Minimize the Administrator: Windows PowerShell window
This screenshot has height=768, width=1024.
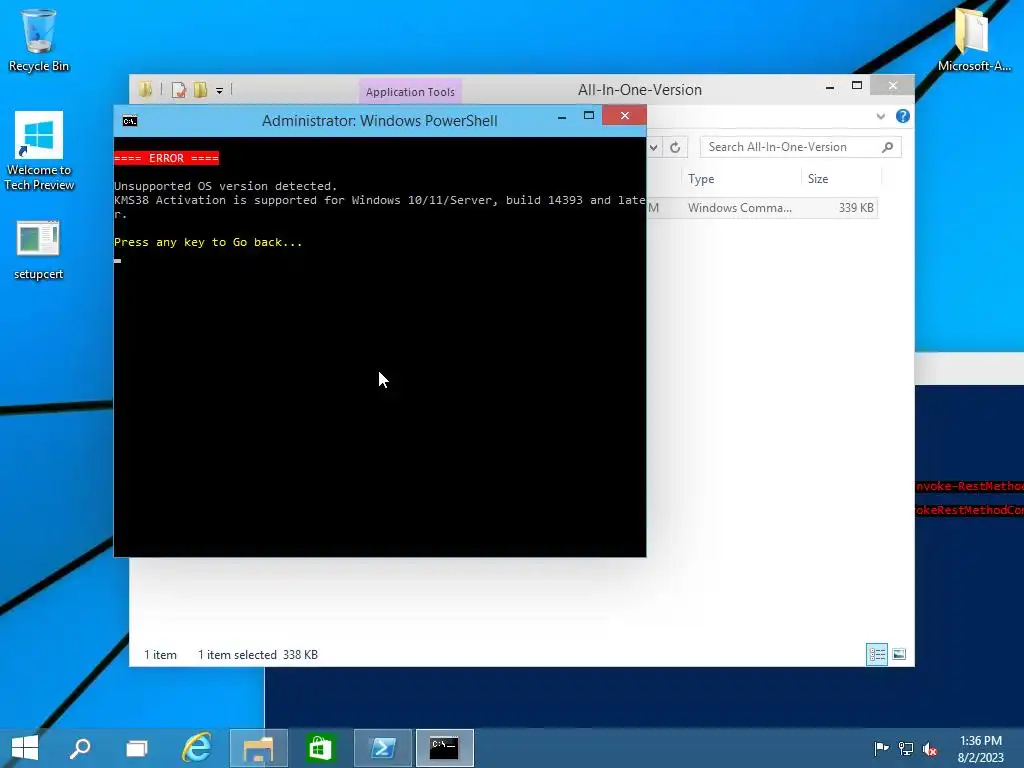(x=562, y=116)
